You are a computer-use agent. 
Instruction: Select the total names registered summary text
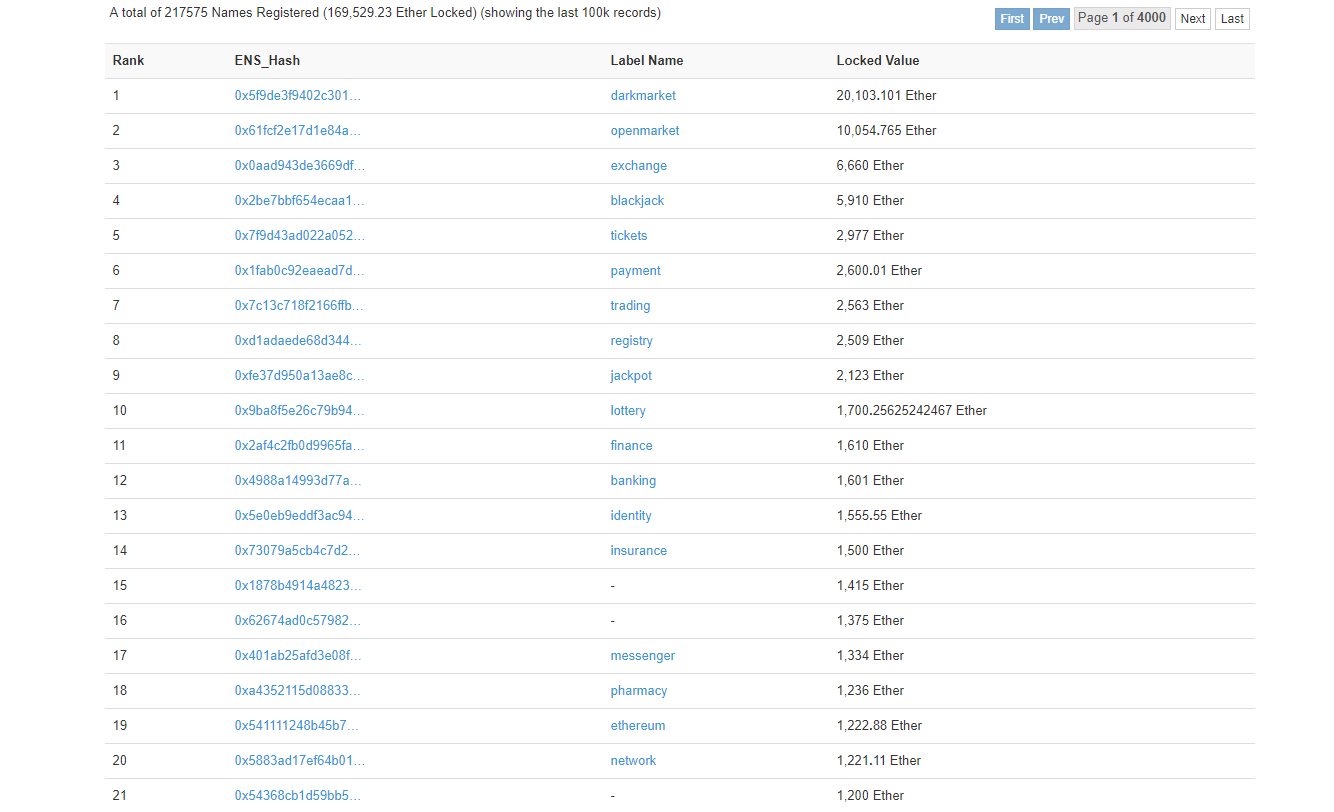point(385,14)
